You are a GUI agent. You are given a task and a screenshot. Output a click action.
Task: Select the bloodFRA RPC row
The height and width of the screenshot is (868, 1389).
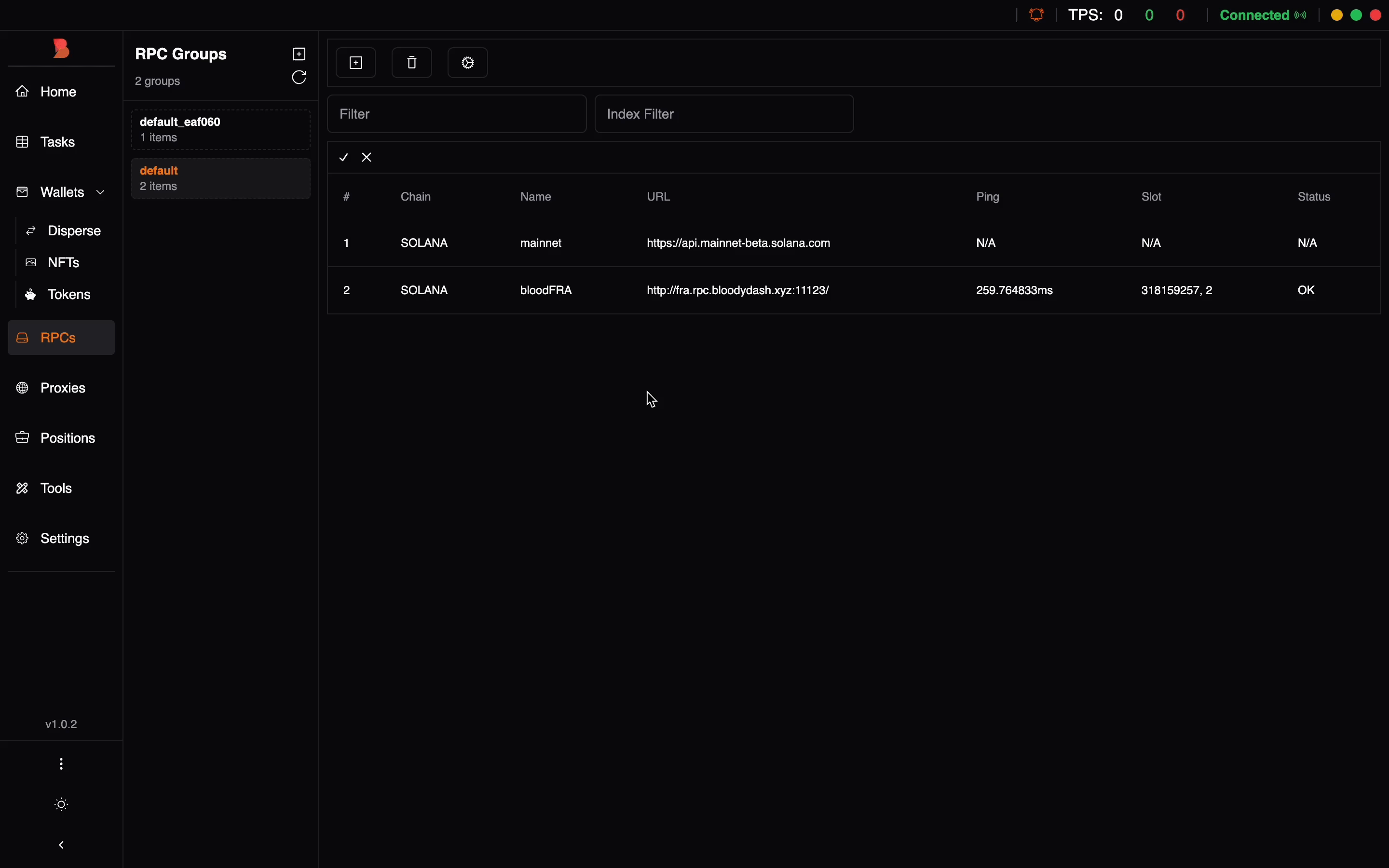tap(546, 290)
